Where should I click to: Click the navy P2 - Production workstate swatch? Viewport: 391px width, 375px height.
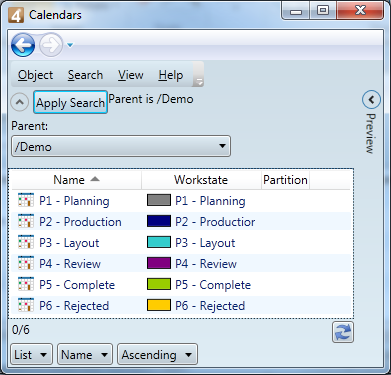159,221
